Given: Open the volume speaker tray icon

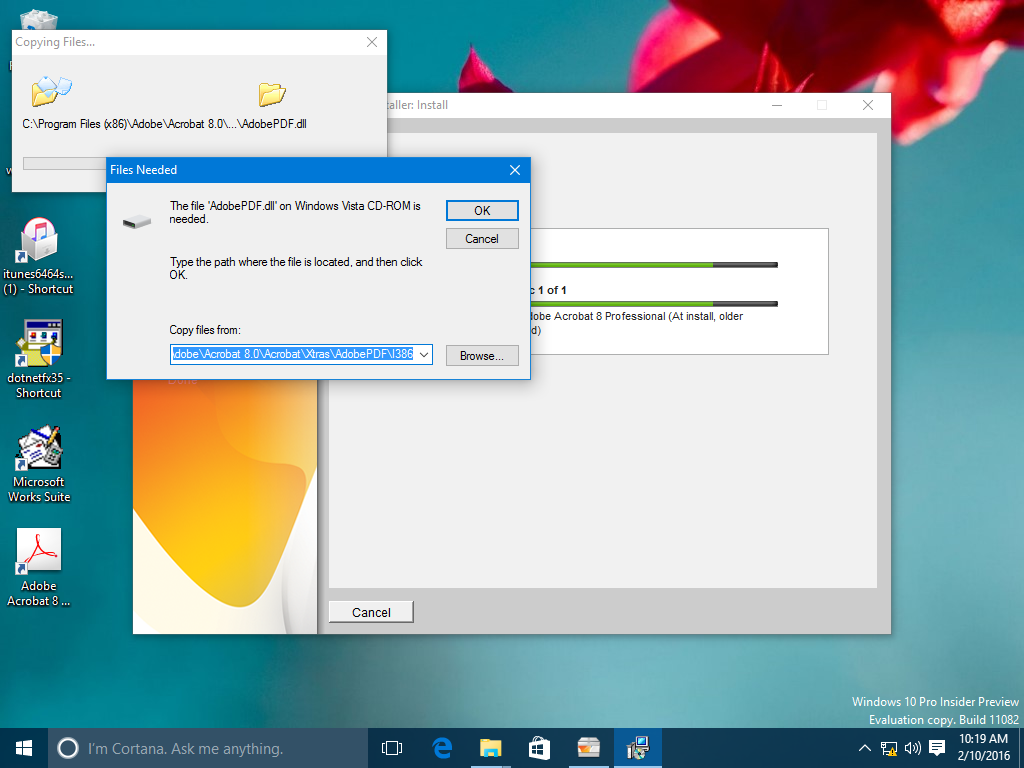Looking at the screenshot, I should click(912, 748).
